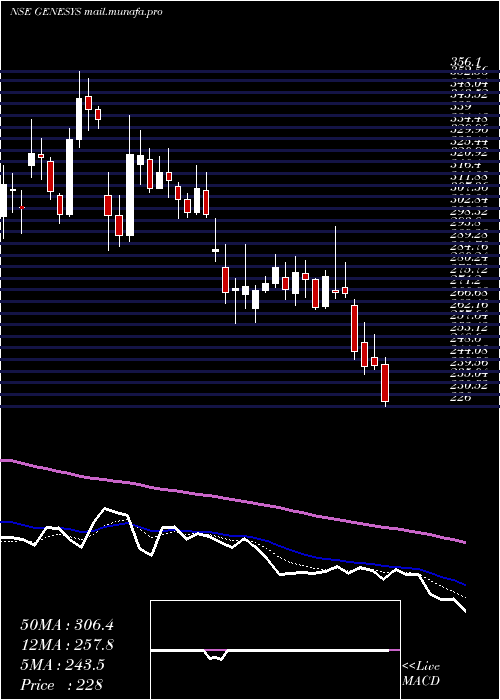Screen dimensions: 500x700
Task: Click the 302.84 price axis label
Action: (x=469, y=200)
